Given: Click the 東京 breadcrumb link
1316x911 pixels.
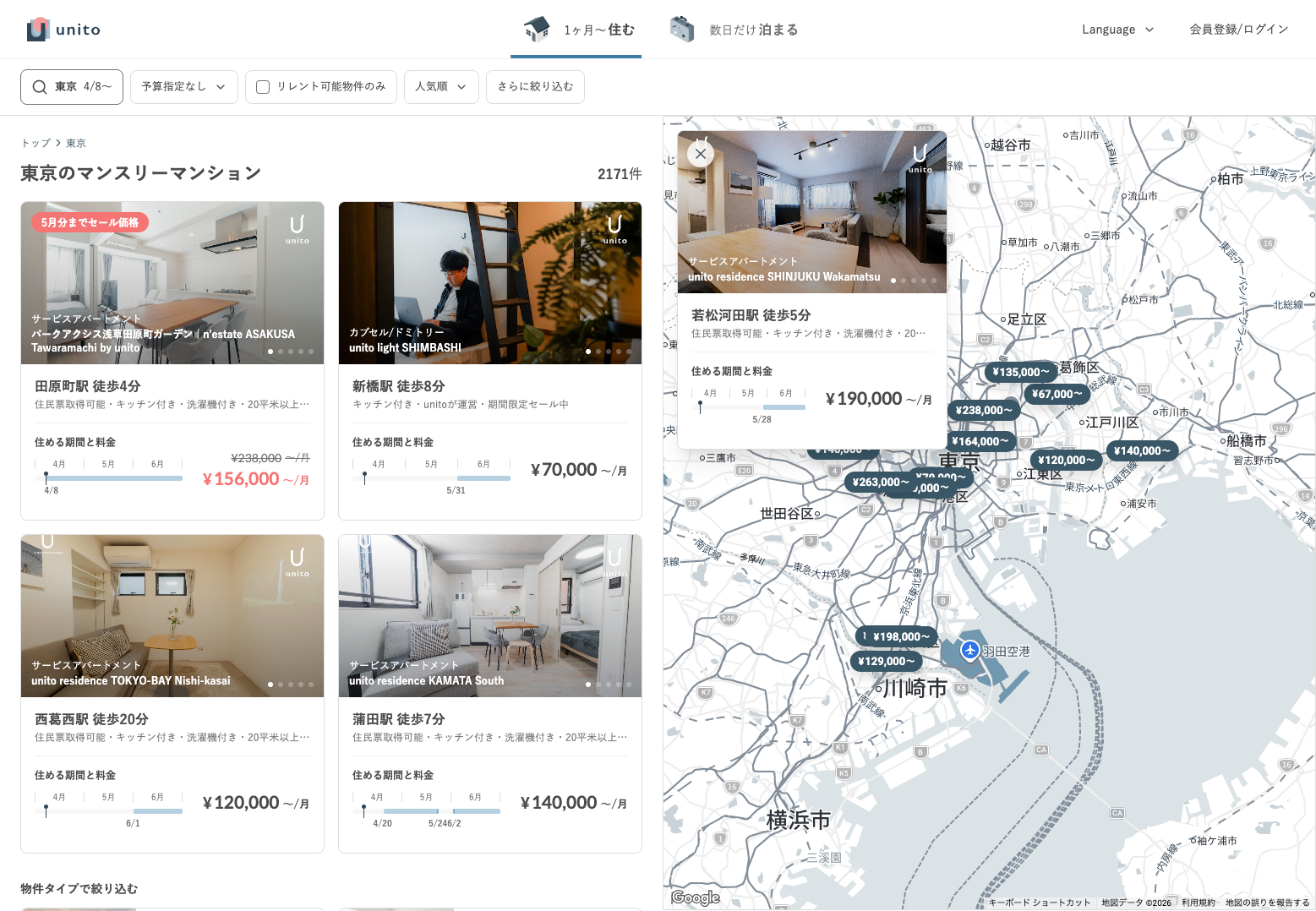Looking at the screenshot, I should click(x=76, y=144).
